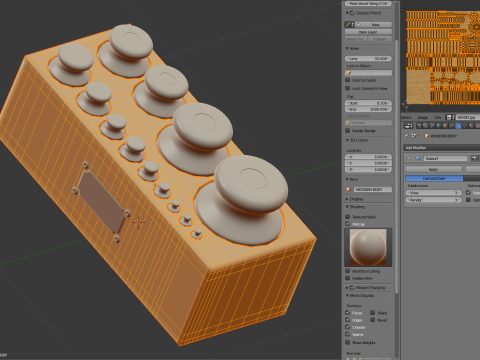Click the Clip Start value field
The height and width of the screenshot is (360, 480).
368,103
